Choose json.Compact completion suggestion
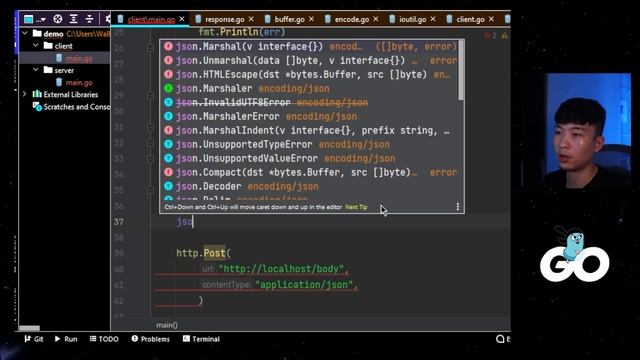 click(309, 172)
